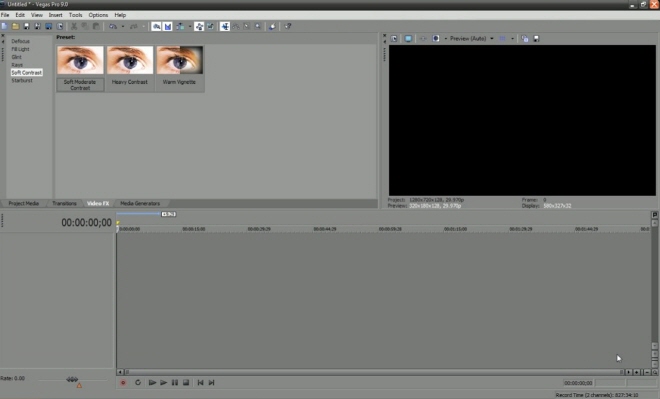The image size is (660, 399).
Task: Switch to Project Media tab
Action: [24, 203]
